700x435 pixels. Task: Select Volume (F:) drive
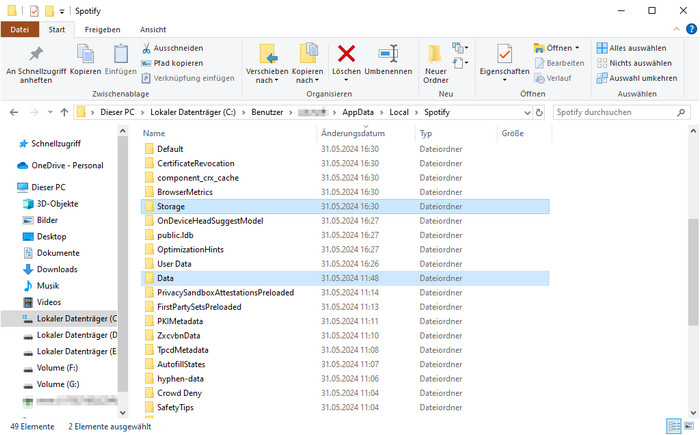[57, 368]
